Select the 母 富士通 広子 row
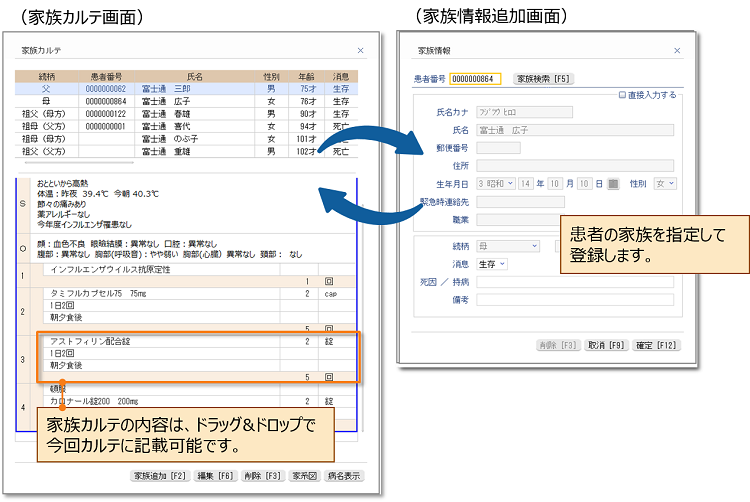The image size is (750, 502). pyautogui.click(x=180, y=101)
